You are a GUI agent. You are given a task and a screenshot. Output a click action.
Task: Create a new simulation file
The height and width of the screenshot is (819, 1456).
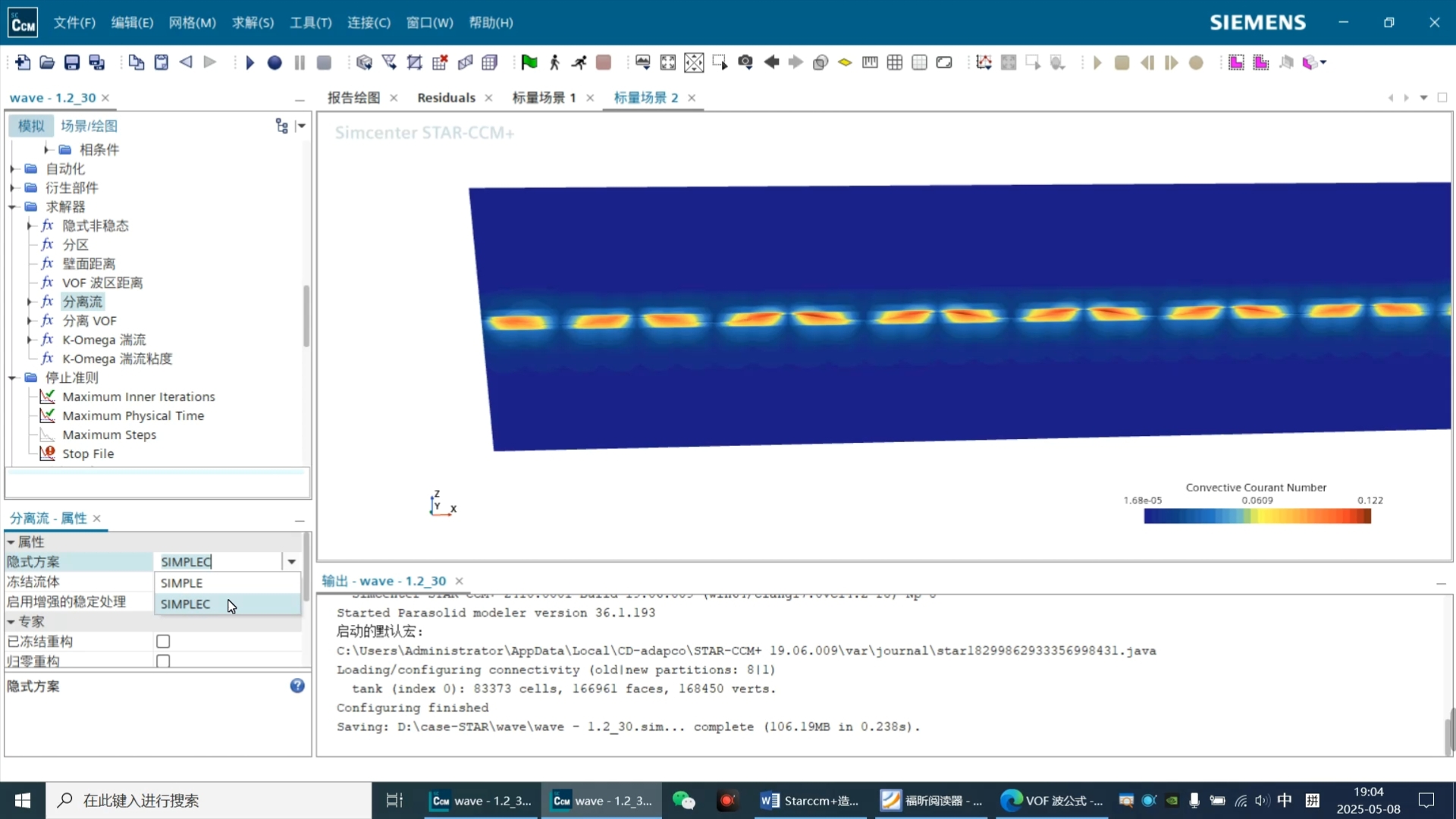pyautogui.click(x=23, y=63)
